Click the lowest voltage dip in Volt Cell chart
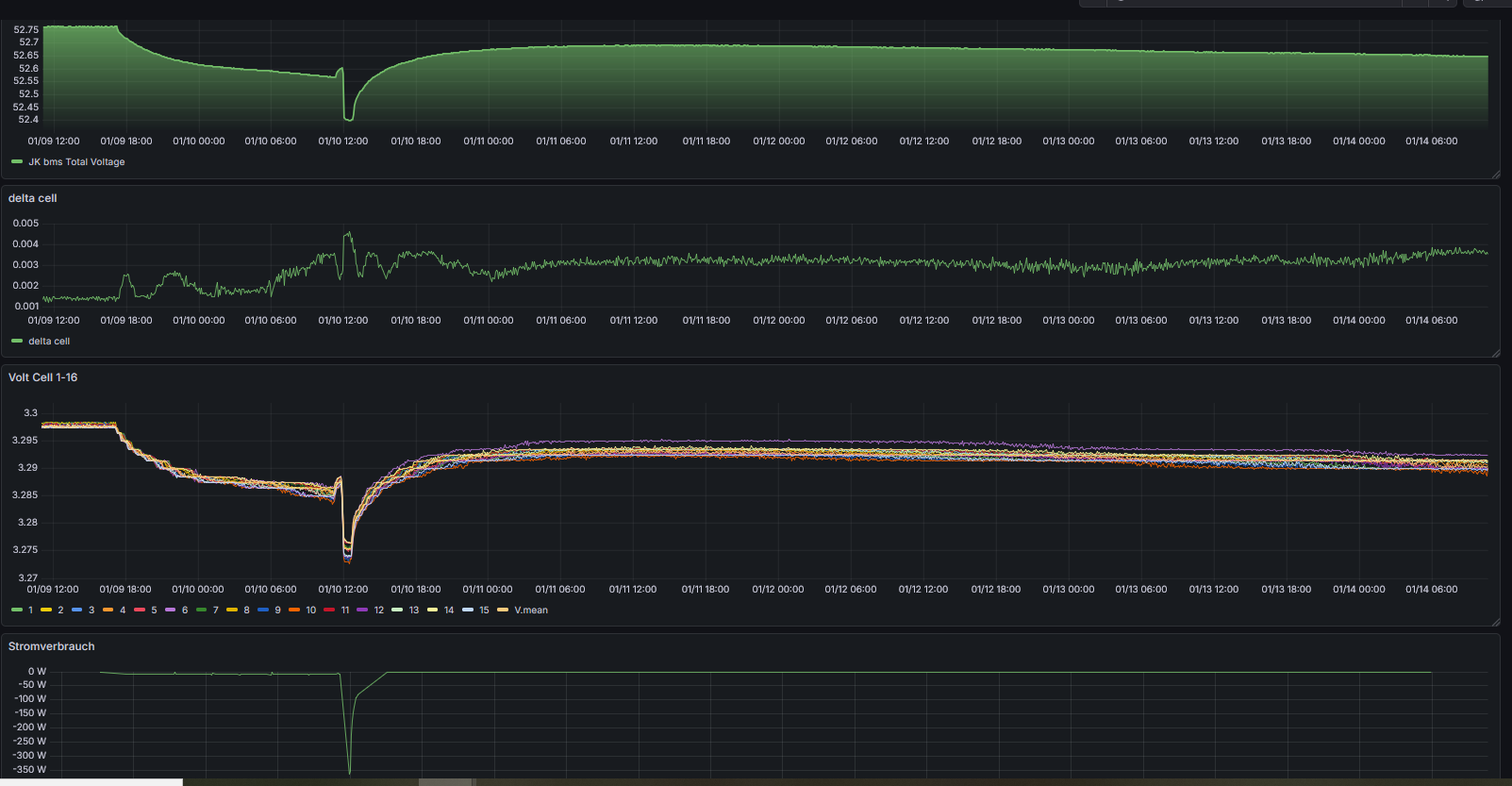Screen dimensions: 1512x786 tap(347, 560)
